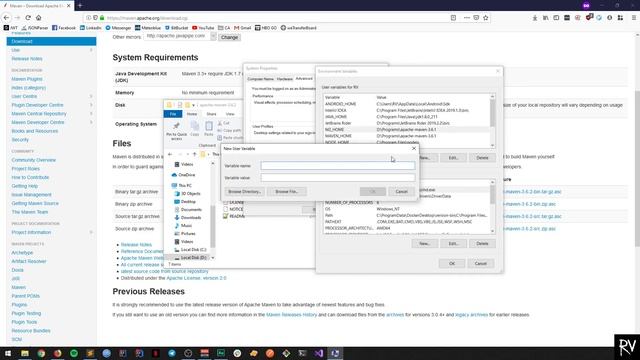Open the HBO GO bookmark
Image resolution: width=640 pixels, height=360 pixels.
266,28
